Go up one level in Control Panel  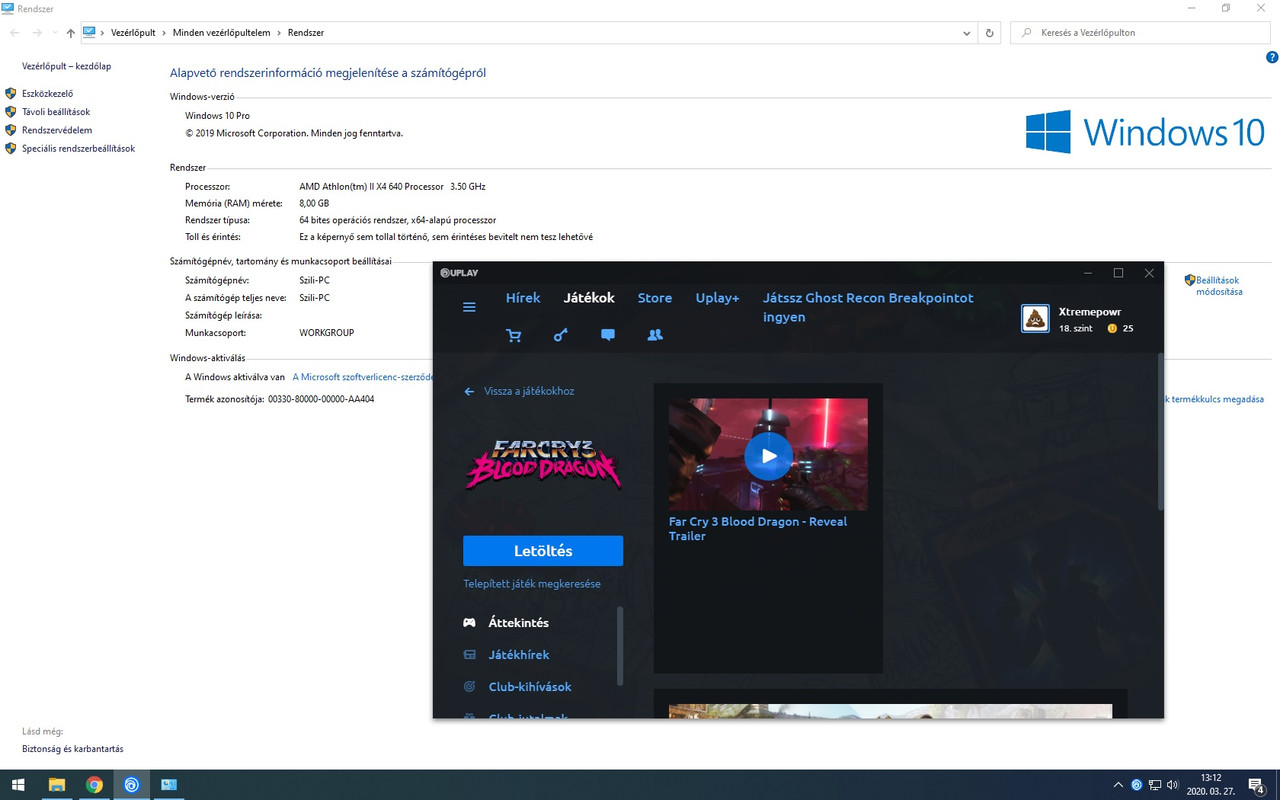(x=70, y=33)
